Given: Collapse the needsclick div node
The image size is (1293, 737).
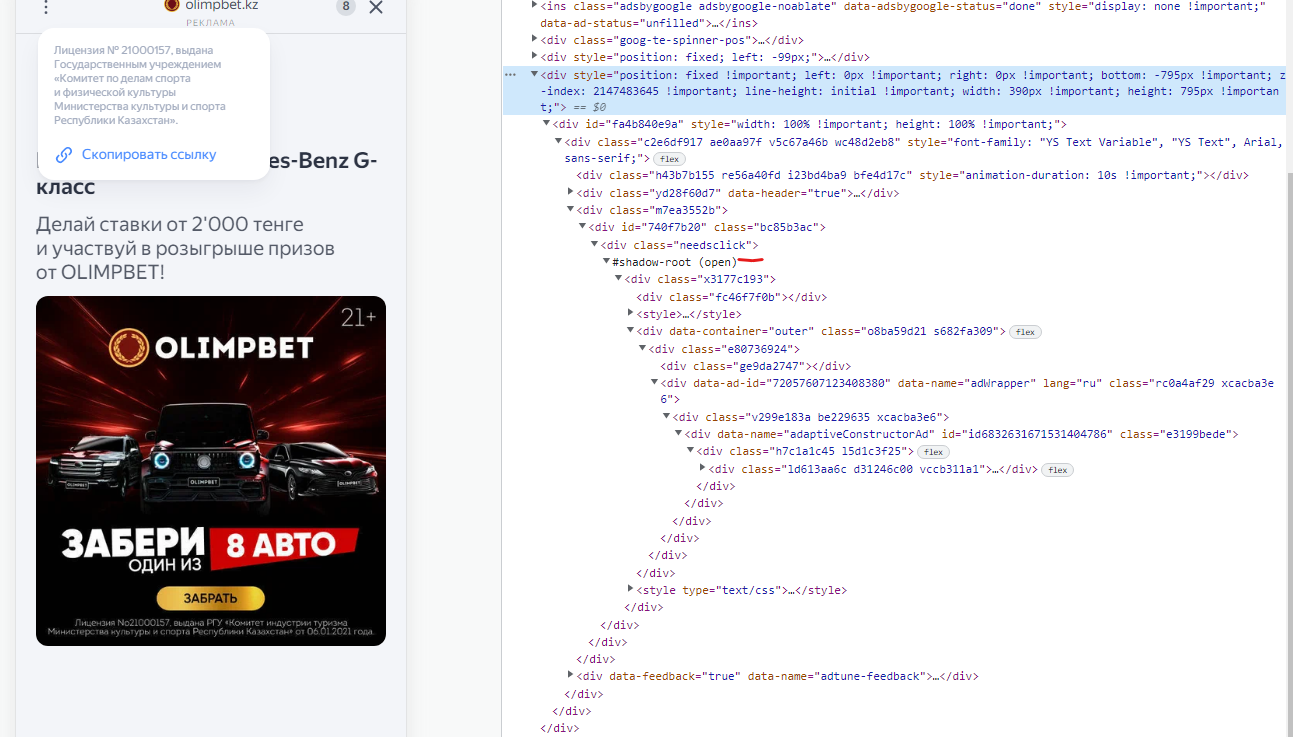Looking at the screenshot, I should tap(594, 245).
